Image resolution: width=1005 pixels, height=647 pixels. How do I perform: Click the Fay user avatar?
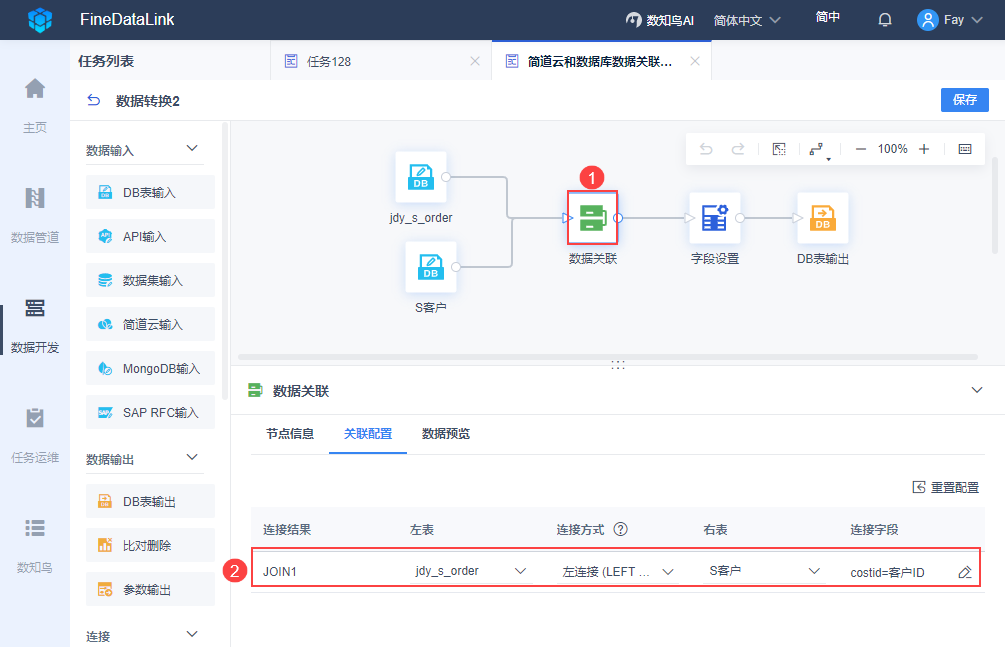(x=927, y=20)
